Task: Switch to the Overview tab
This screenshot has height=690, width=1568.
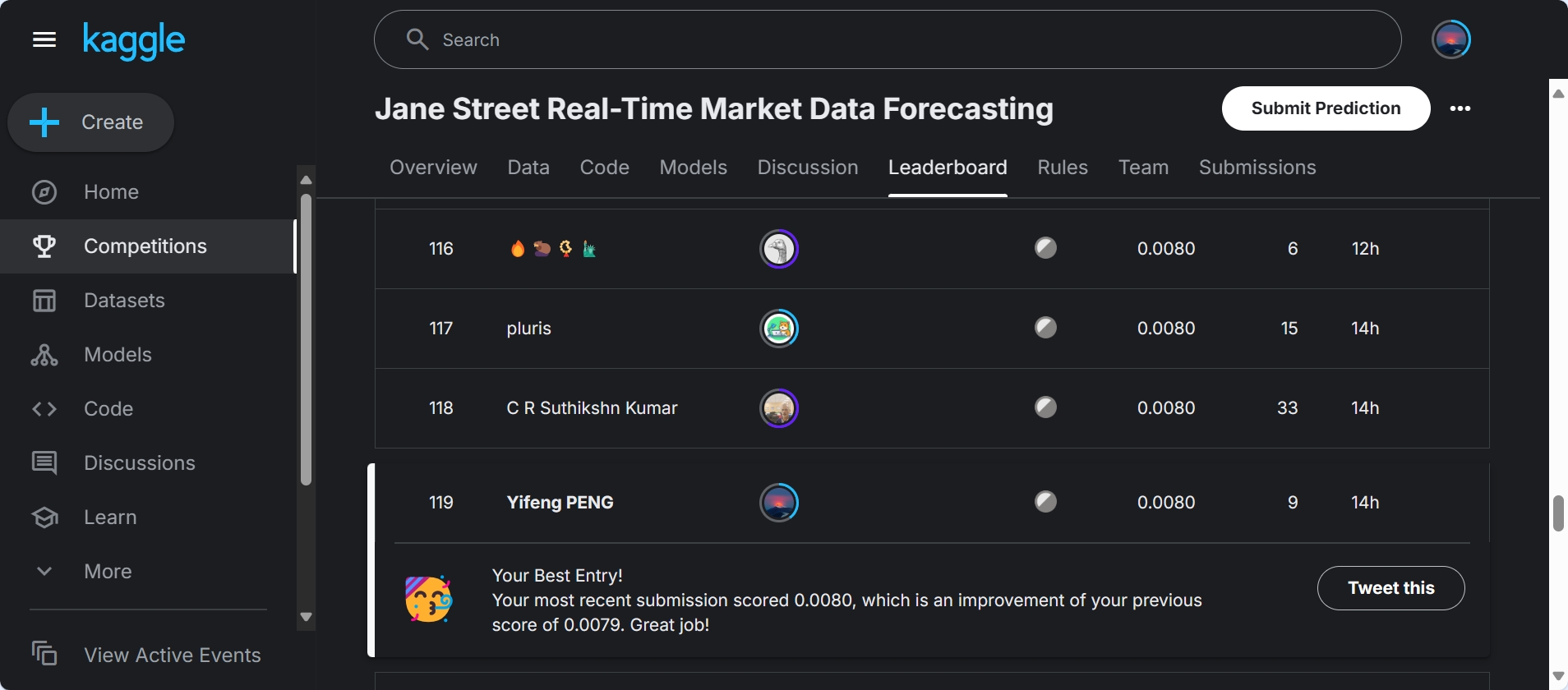Action: [x=433, y=168]
